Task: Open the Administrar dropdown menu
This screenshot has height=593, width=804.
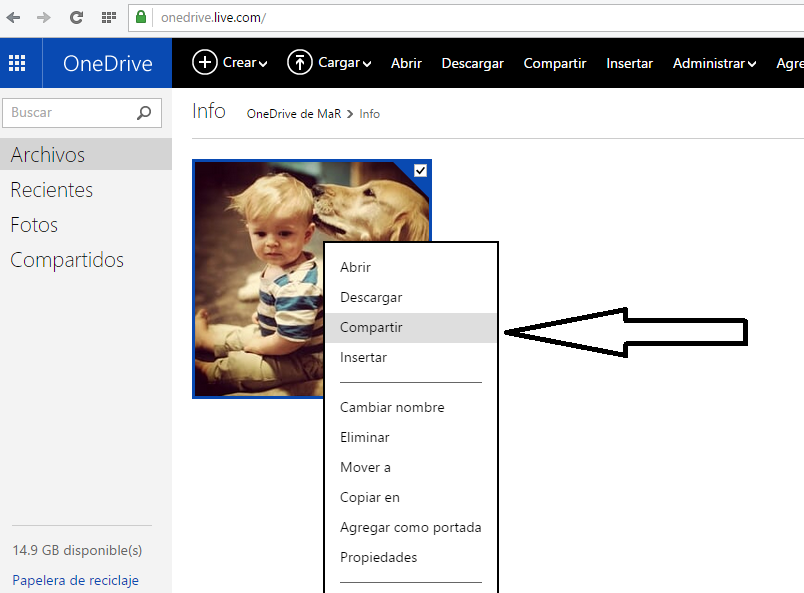Action: pos(714,63)
